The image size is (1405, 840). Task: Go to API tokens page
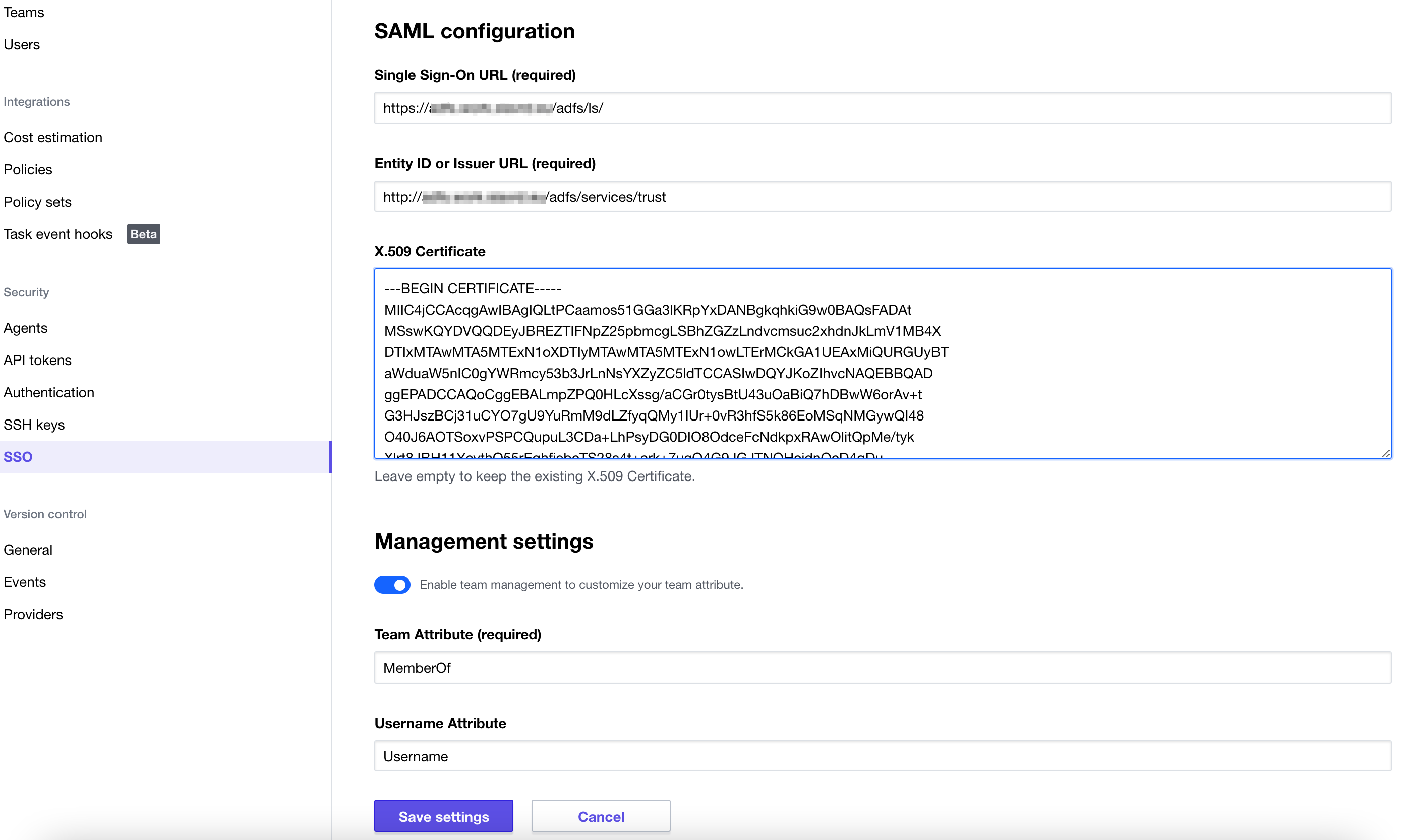pyautogui.click(x=37, y=361)
